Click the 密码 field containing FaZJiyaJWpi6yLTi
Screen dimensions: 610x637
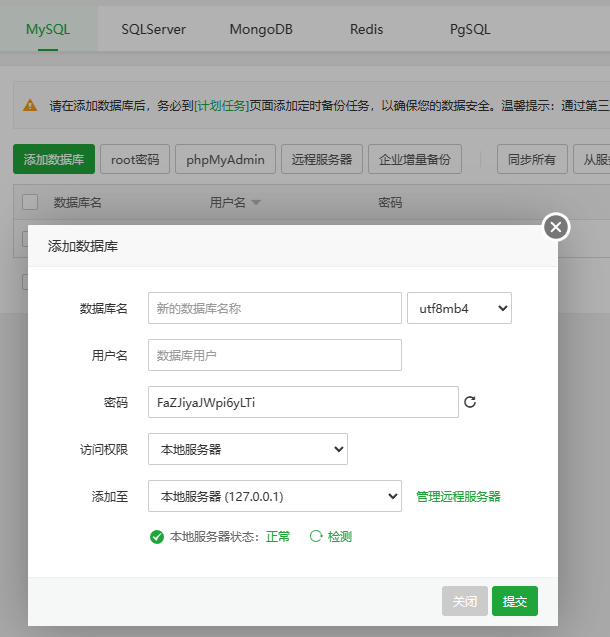click(x=303, y=402)
